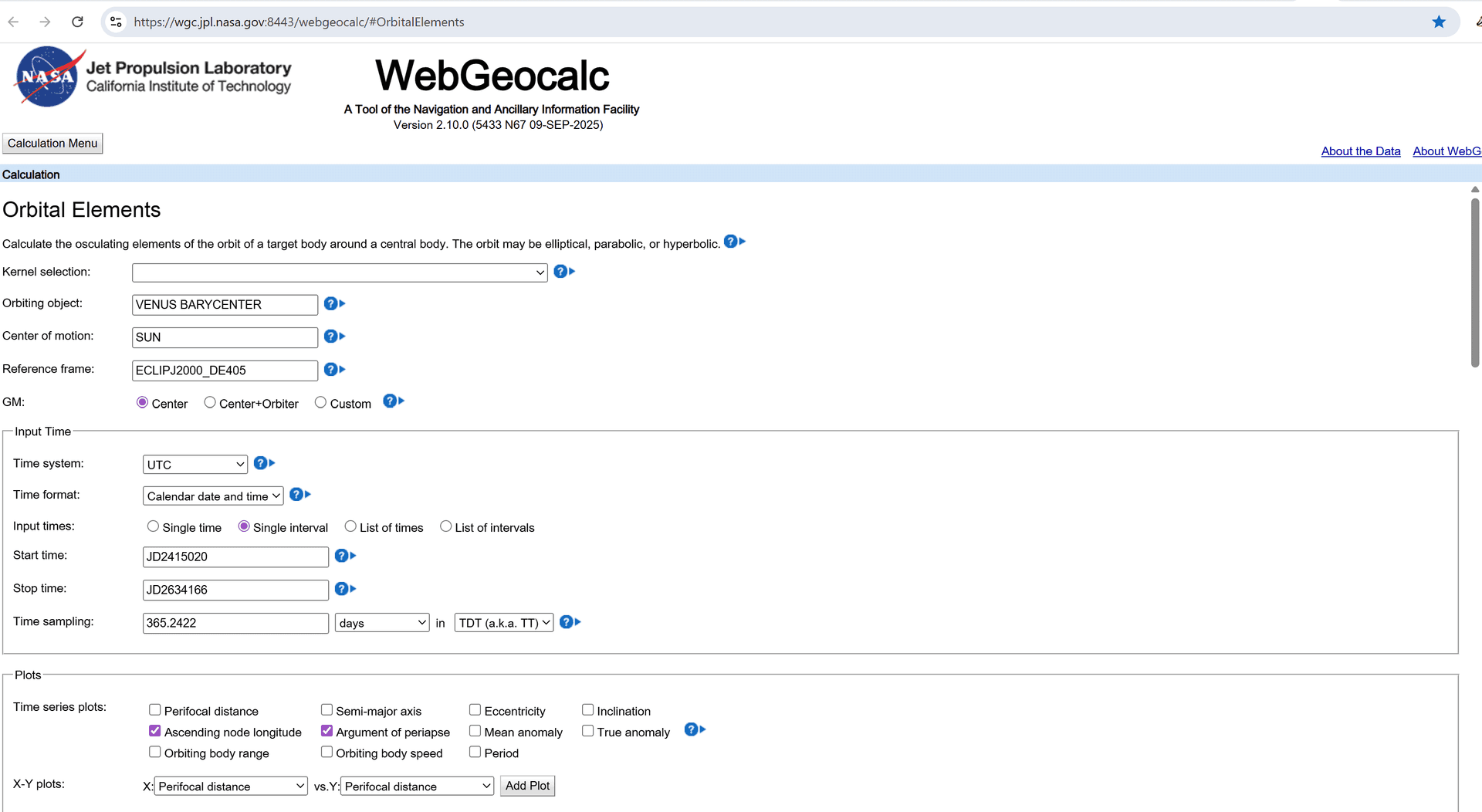Open the X-axis plot variable dropdown
Viewport: 1482px width, 812px height.
coord(231,786)
